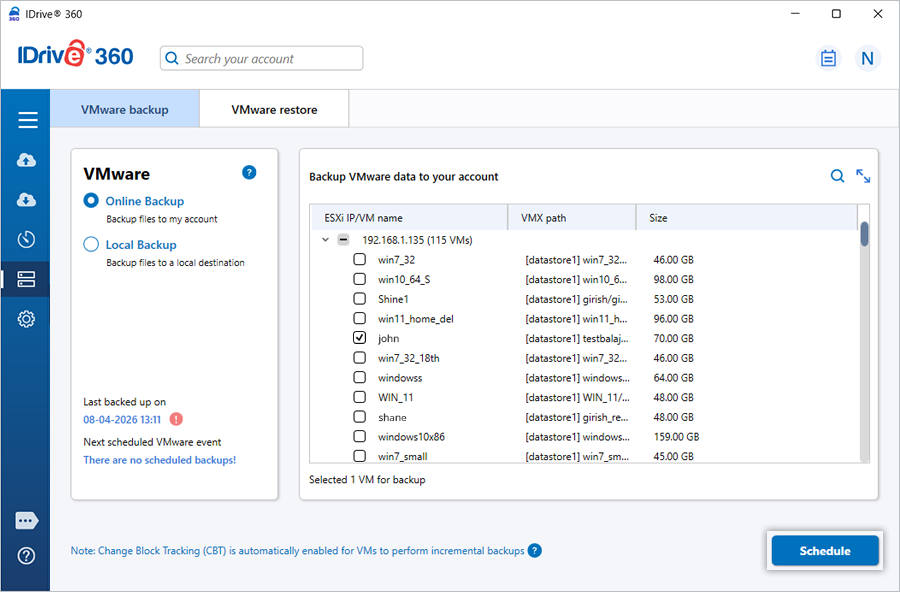
Task: Click the VMware help question mark icon
Action: (249, 172)
